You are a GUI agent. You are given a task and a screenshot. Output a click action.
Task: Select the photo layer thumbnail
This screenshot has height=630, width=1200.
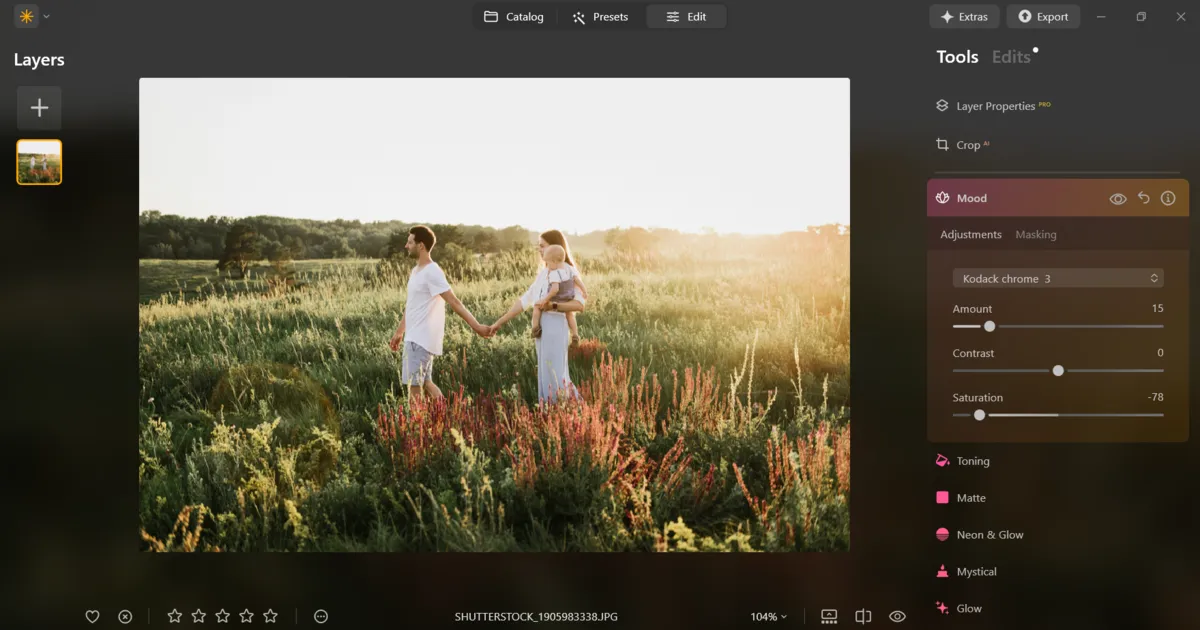tap(39, 162)
